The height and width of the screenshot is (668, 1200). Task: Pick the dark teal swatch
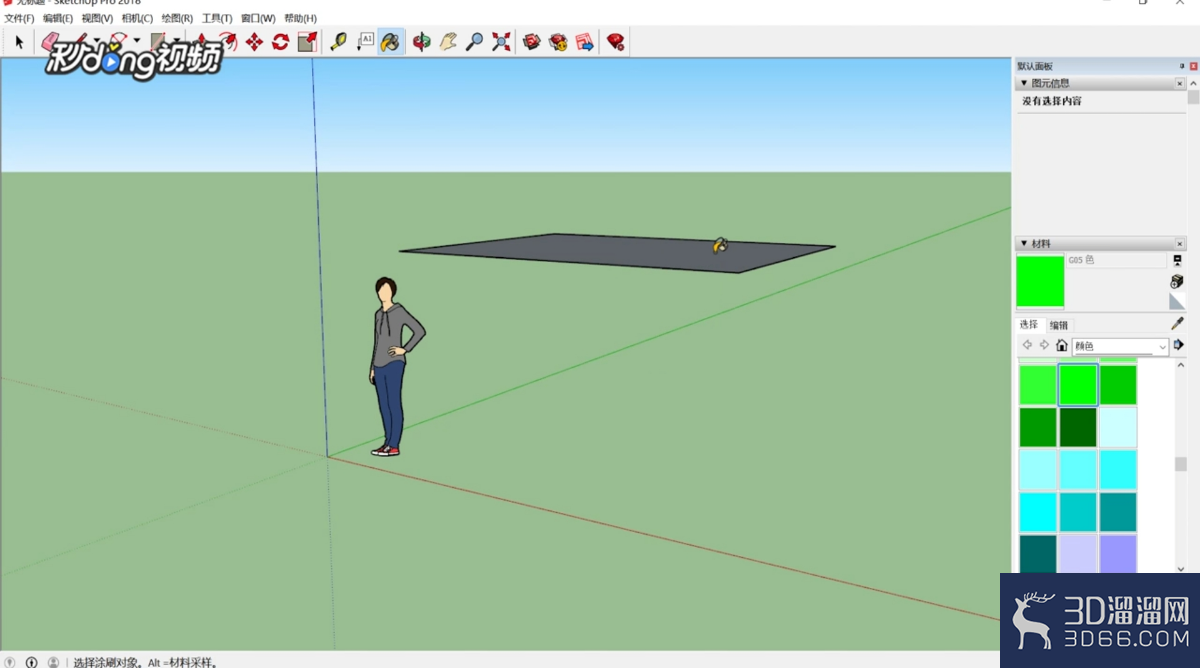click(1038, 554)
